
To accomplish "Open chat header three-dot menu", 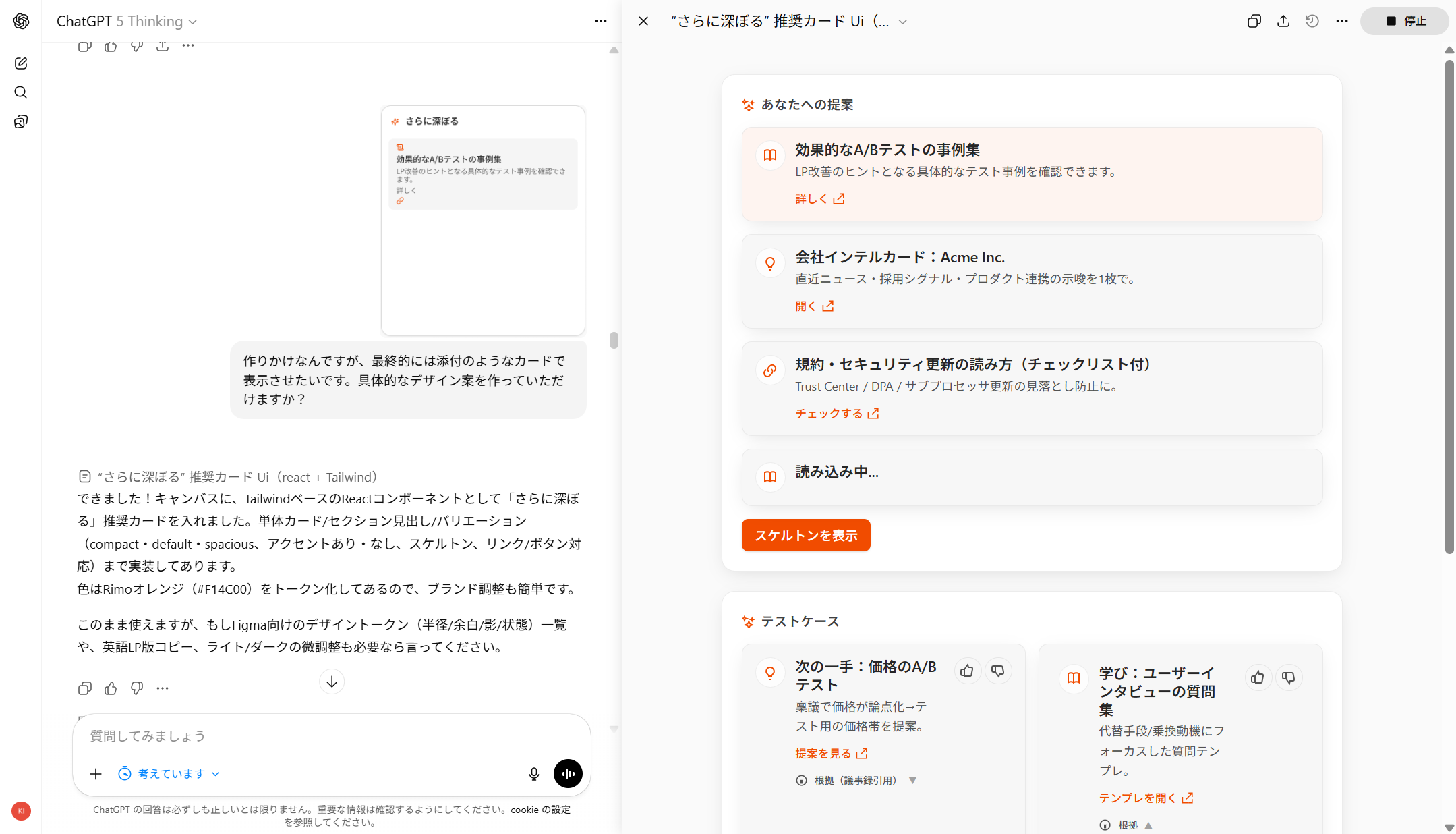I will [600, 21].
